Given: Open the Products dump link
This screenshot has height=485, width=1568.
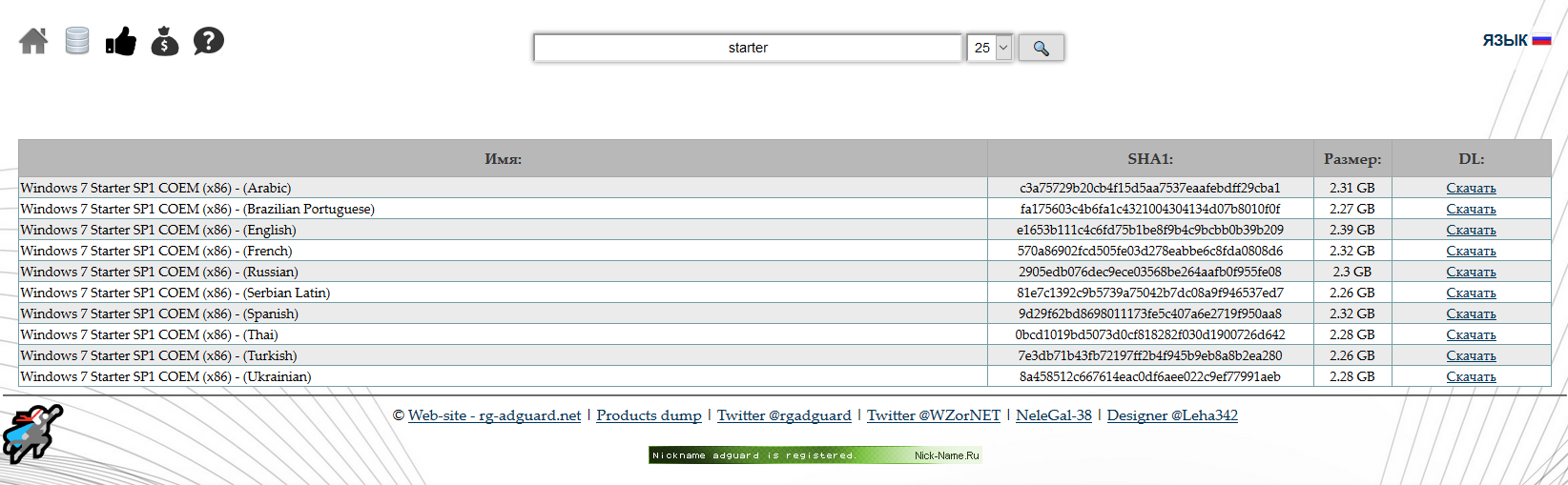Looking at the screenshot, I should pyautogui.click(x=649, y=415).
